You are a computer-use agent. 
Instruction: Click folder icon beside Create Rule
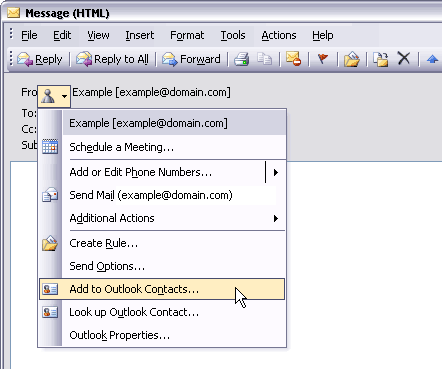[x=50, y=243]
